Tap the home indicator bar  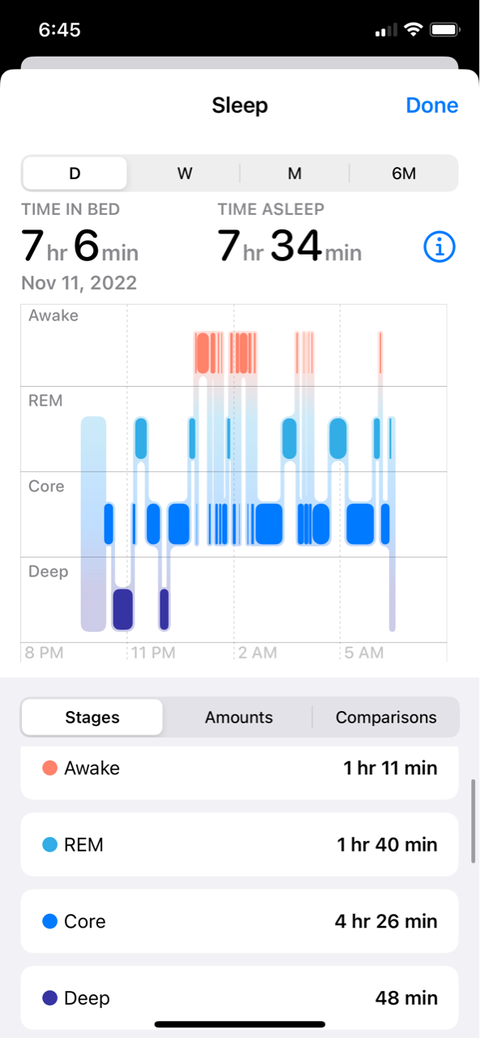tap(240, 1024)
